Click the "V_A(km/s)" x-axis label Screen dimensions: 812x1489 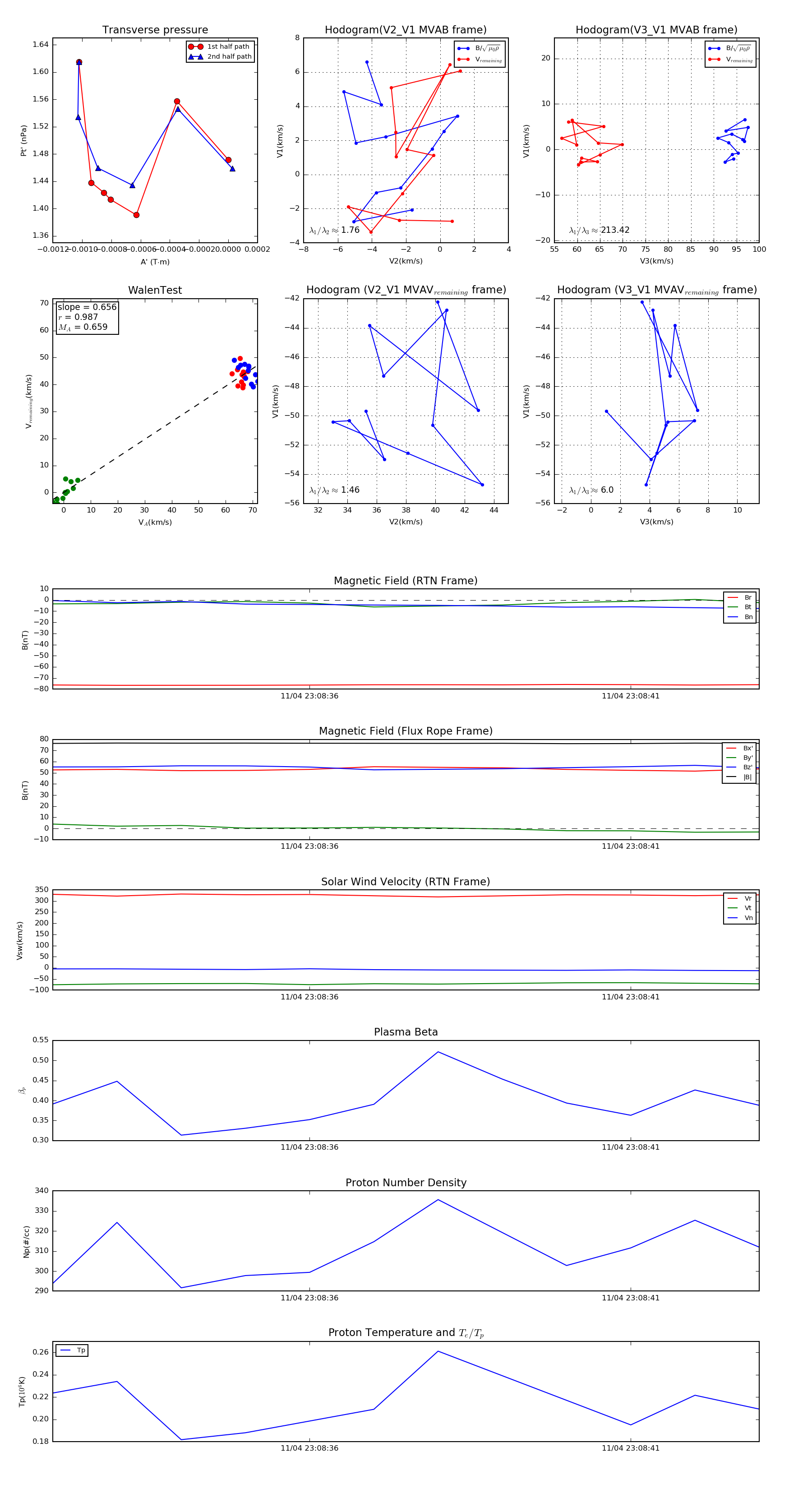pyautogui.click(x=155, y=523)
